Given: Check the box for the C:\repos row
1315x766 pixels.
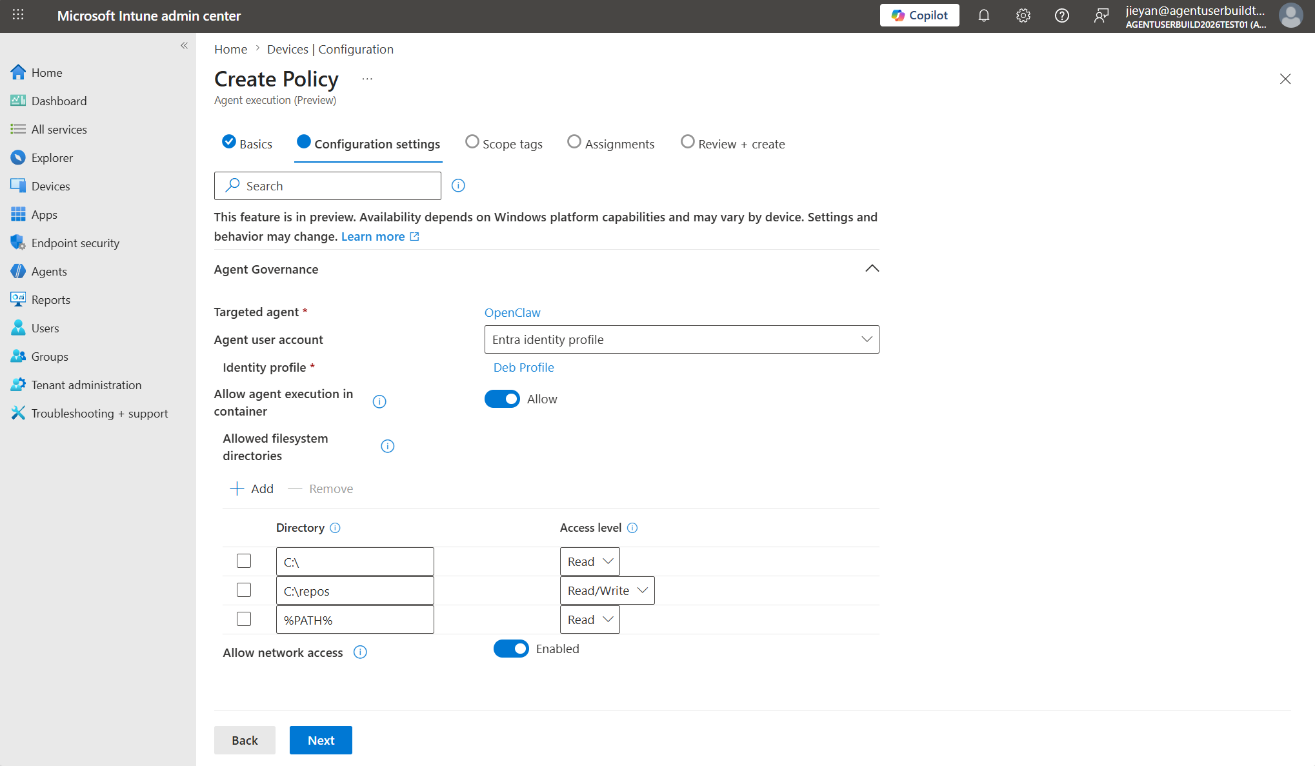Looking at the screenshot, I should point(244,590).
